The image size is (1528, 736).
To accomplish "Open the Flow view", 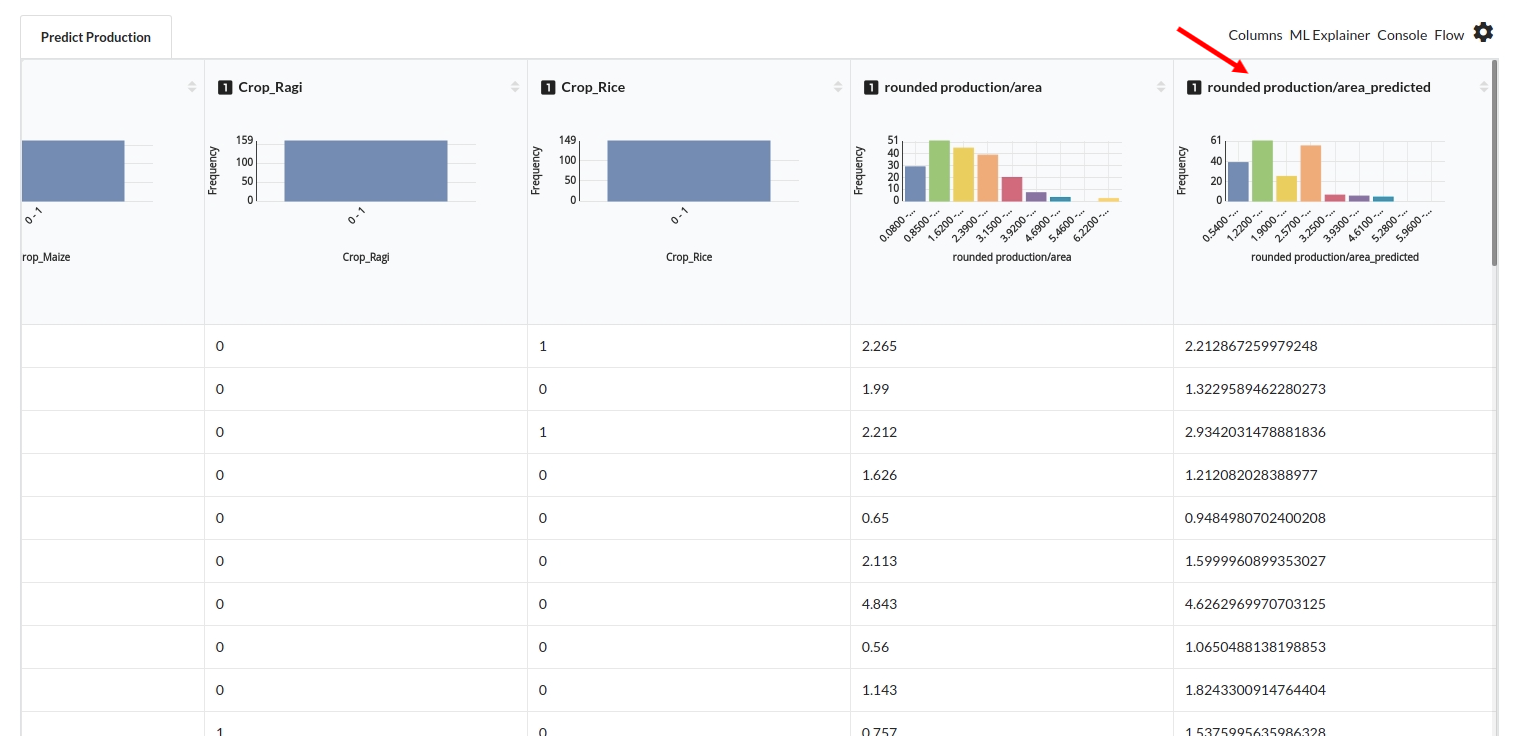I will click(1449, 35).
